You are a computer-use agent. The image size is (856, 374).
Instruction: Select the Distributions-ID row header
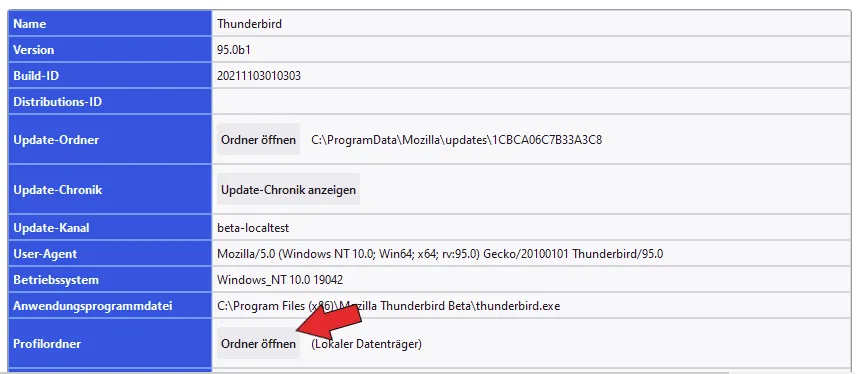110,102
